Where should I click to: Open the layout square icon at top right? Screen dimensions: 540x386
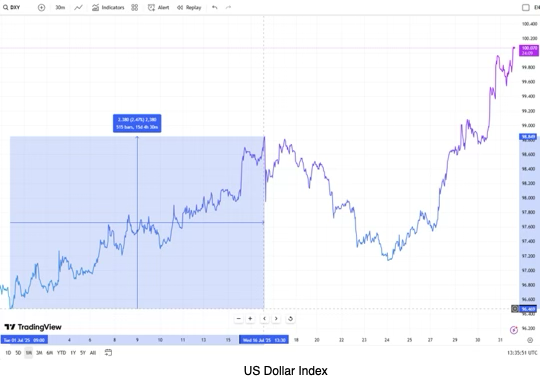coord(526,8)
